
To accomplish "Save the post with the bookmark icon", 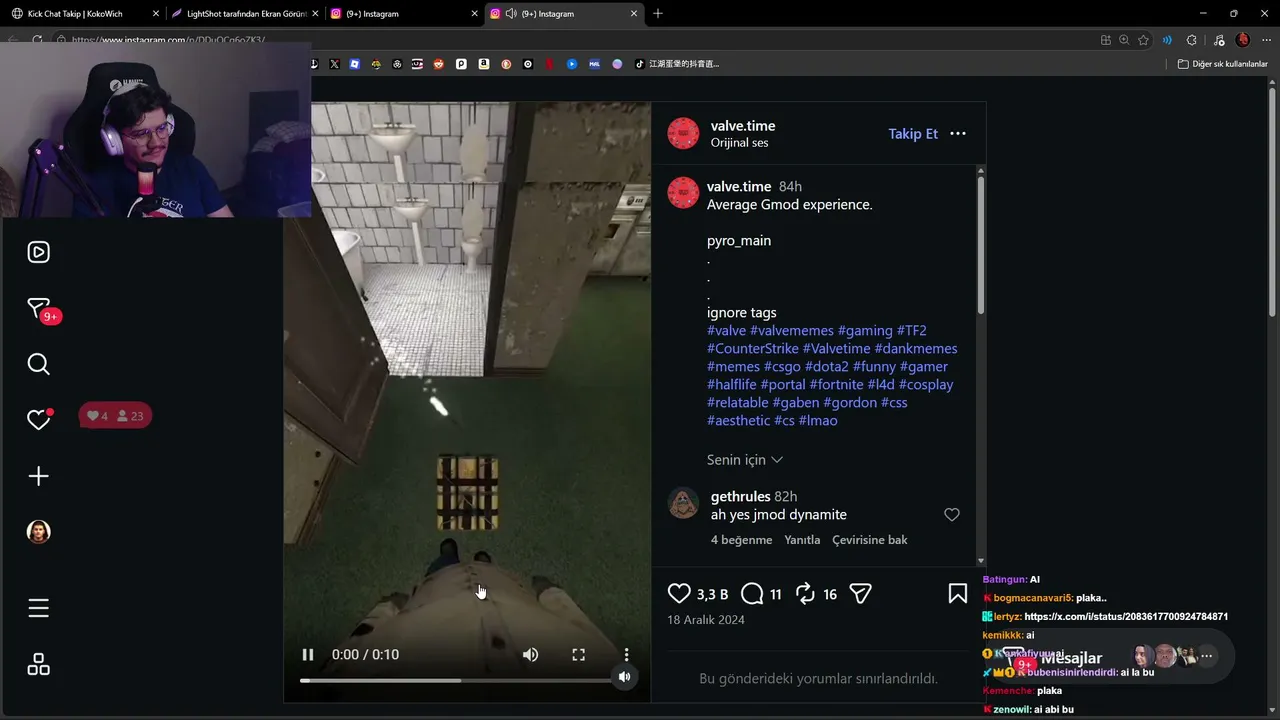I will coord(957,594).
